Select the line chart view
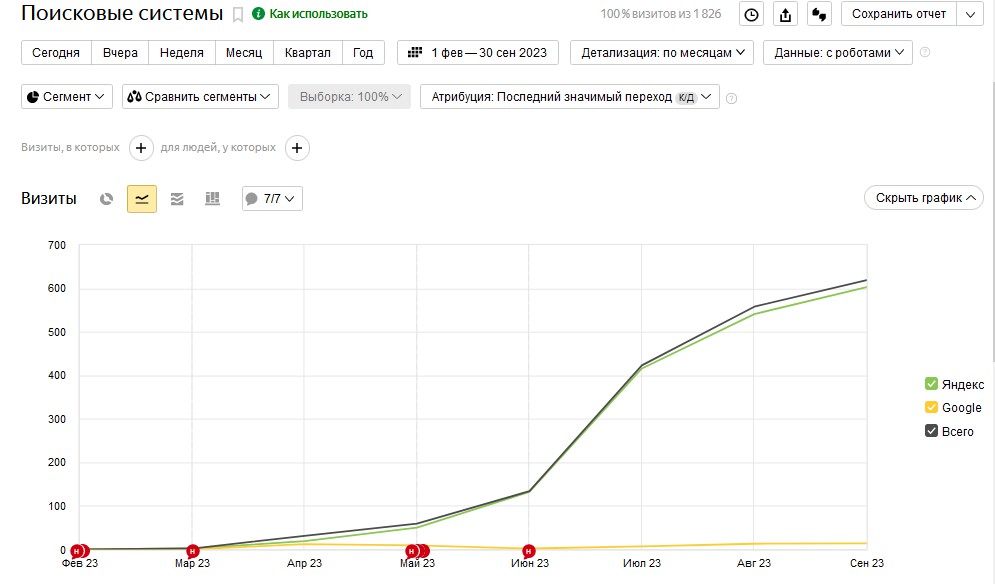 click(x=142, y=199)
